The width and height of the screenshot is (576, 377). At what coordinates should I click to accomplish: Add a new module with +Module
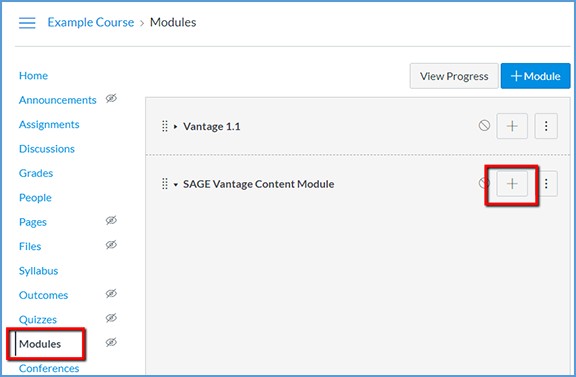point(536,76)
